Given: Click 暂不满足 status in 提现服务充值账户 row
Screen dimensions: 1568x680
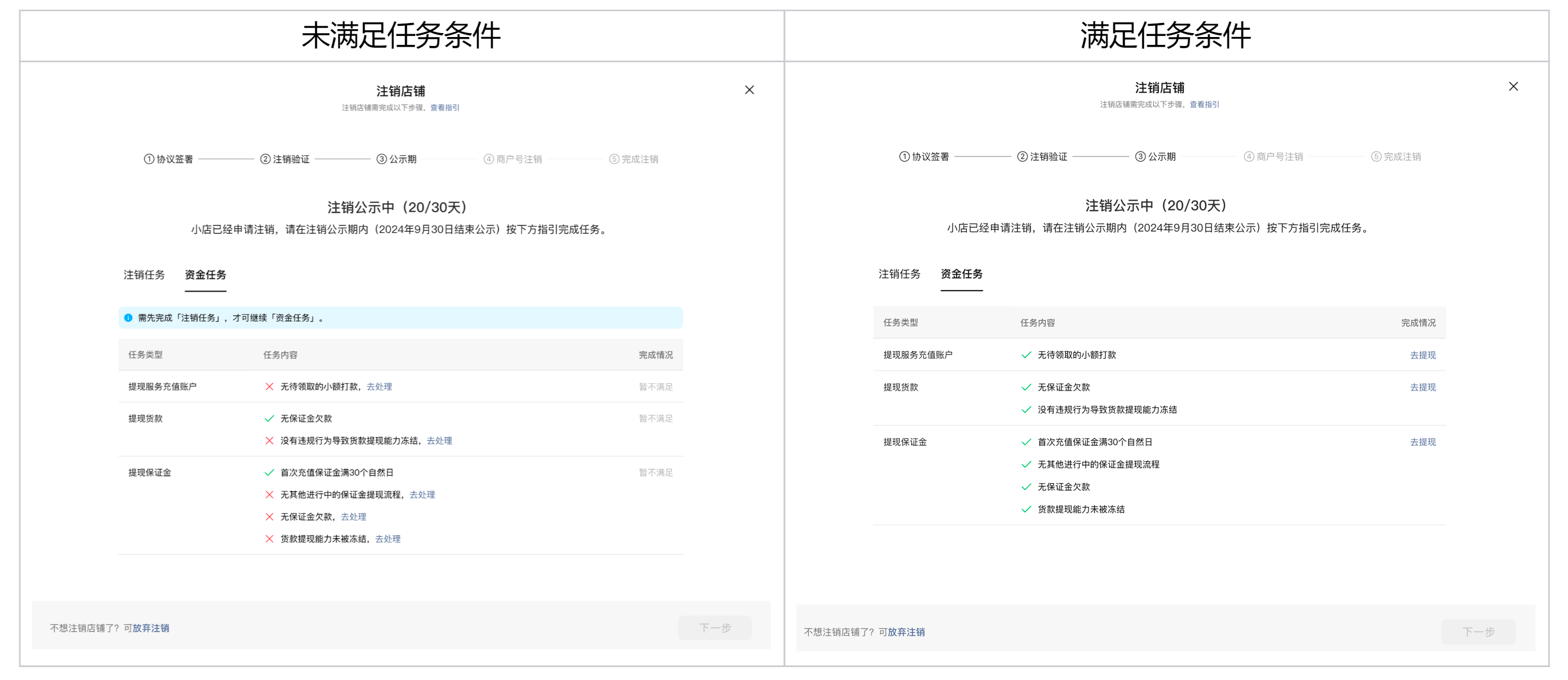Looking at the screenshot, I should point(656,387).
